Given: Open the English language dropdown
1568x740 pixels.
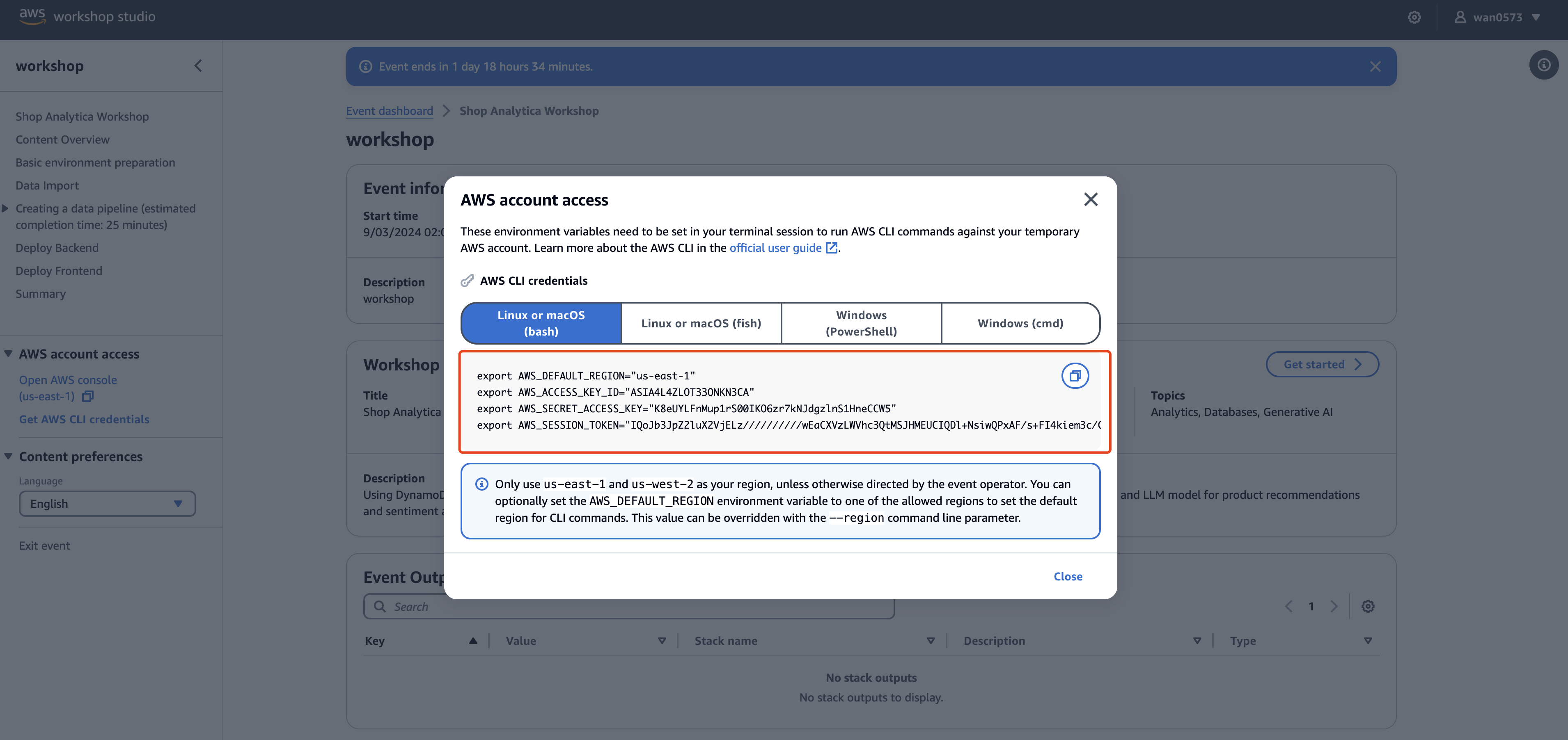Looking at the screenshot, I should tap(107, 503).
